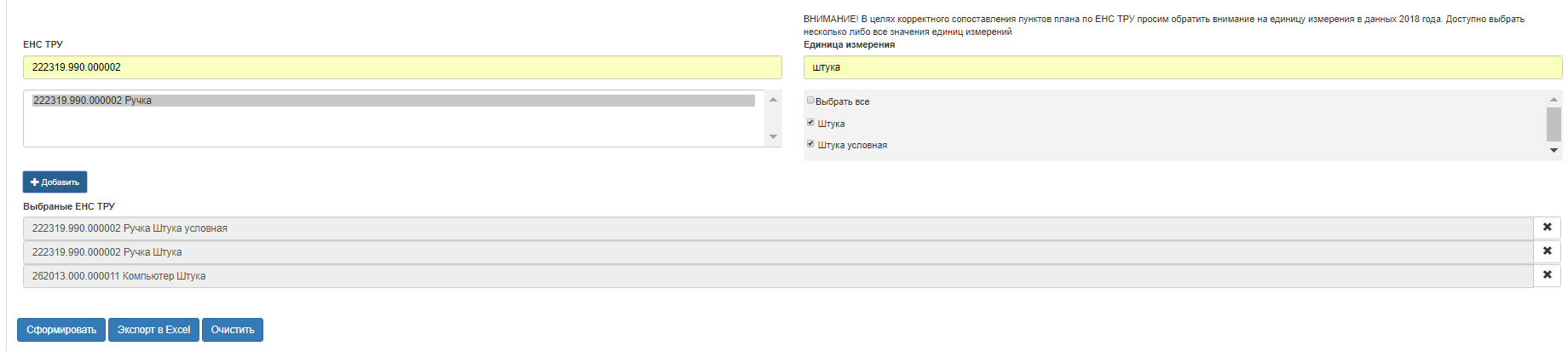Click the Очистить button
The height and width of the screenshot is (352, 1568).
pos(233,330)
